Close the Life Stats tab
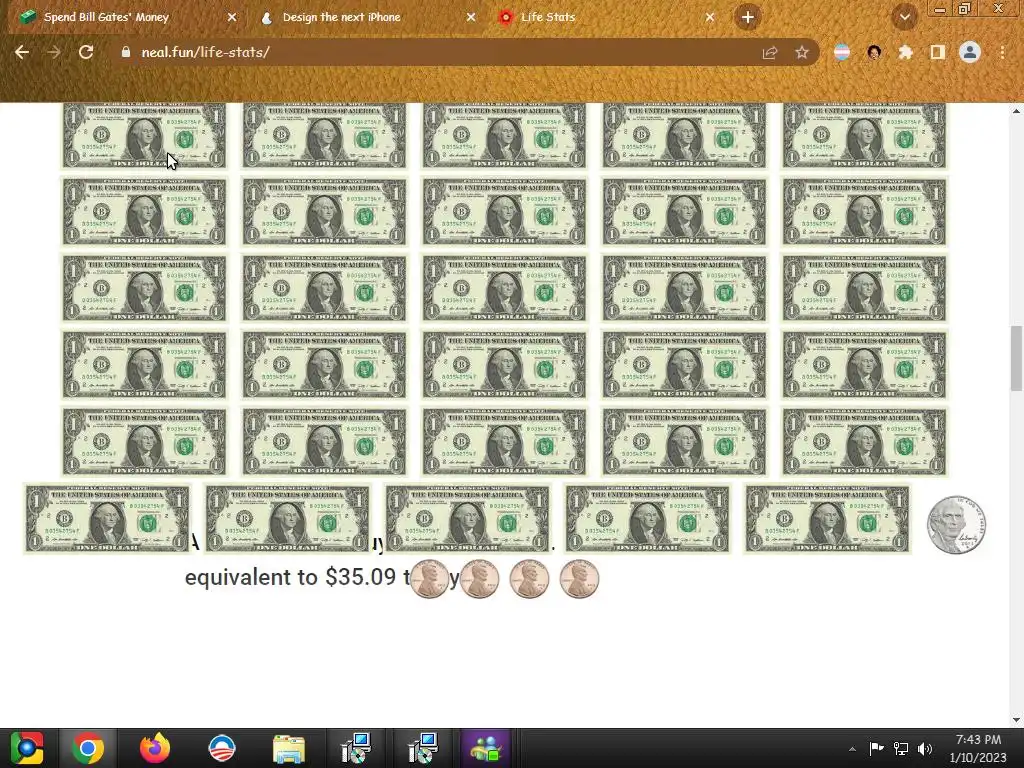Image resolution: width=1024 pixels, height=768 pixels. [710, 18]
